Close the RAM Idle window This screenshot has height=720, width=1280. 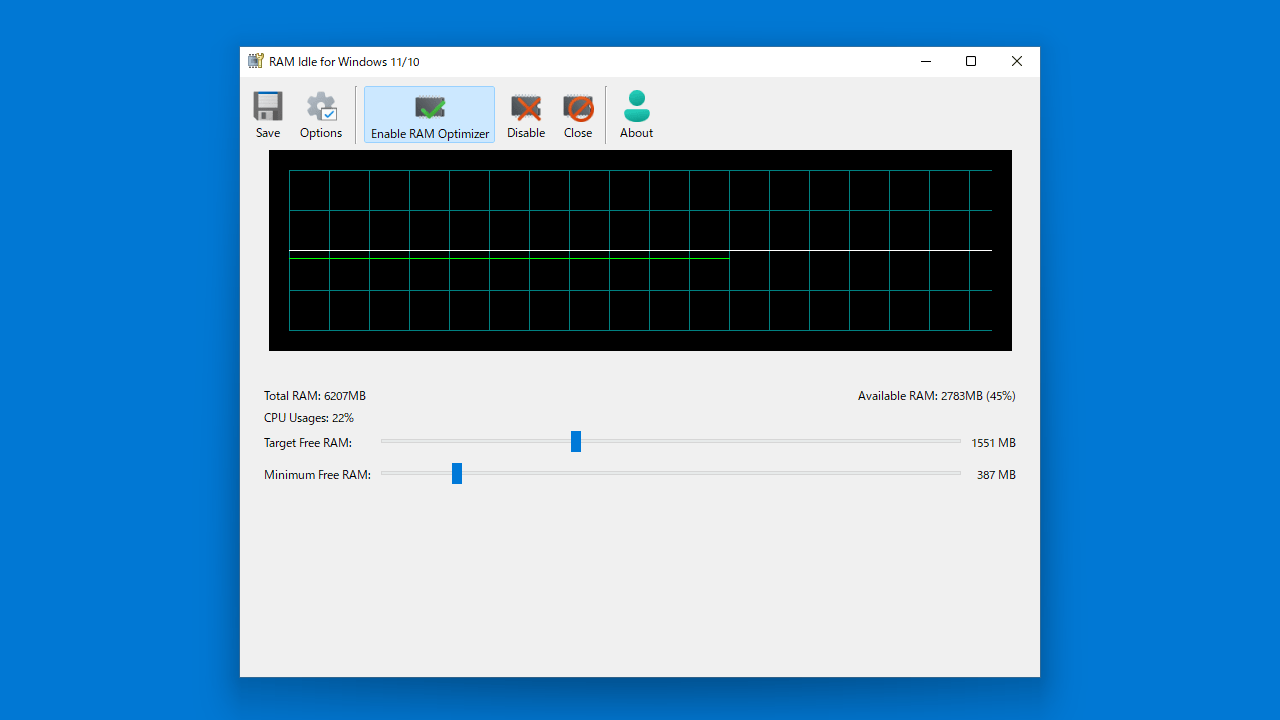pos(1017,61)
